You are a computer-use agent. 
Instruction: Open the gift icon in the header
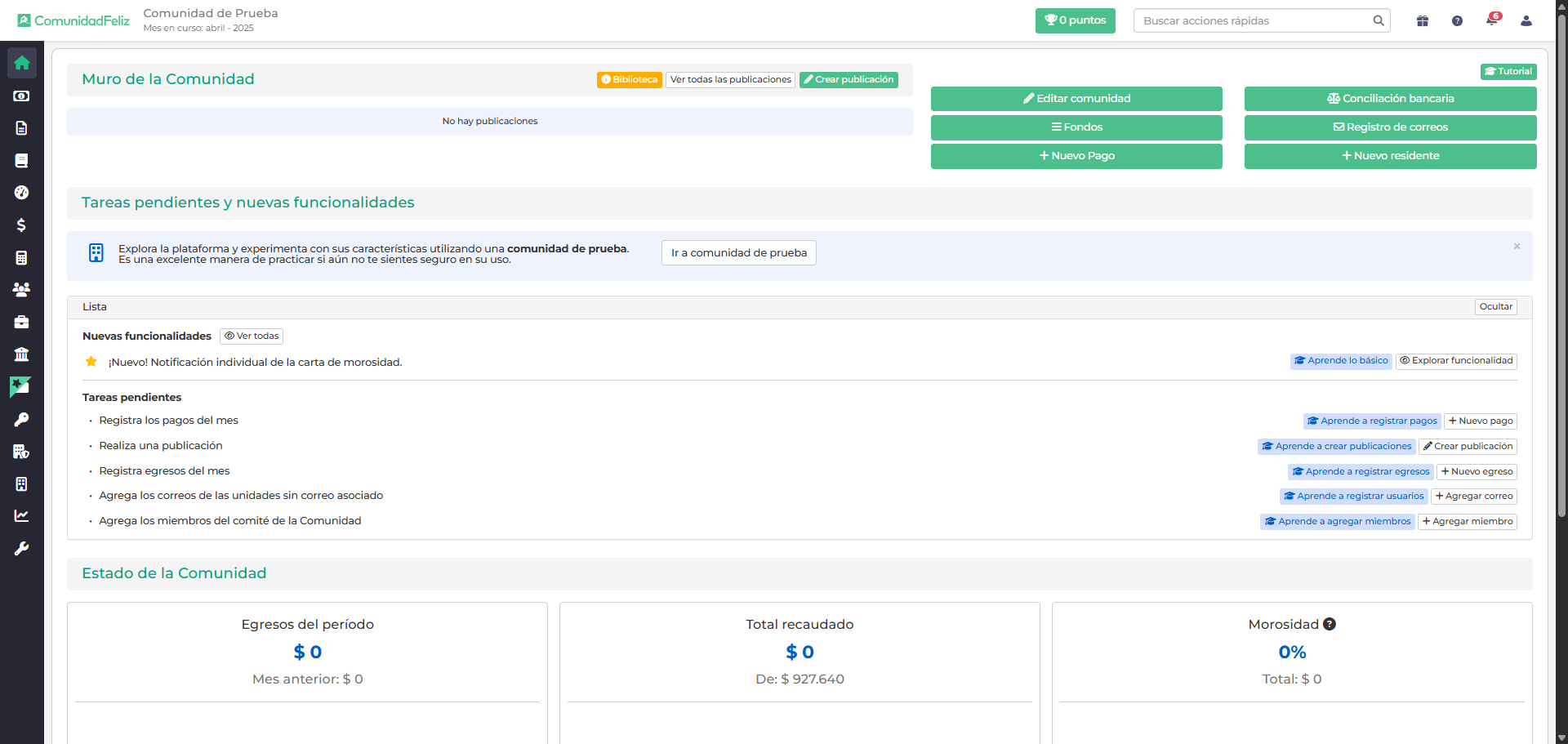(1423, 21)
